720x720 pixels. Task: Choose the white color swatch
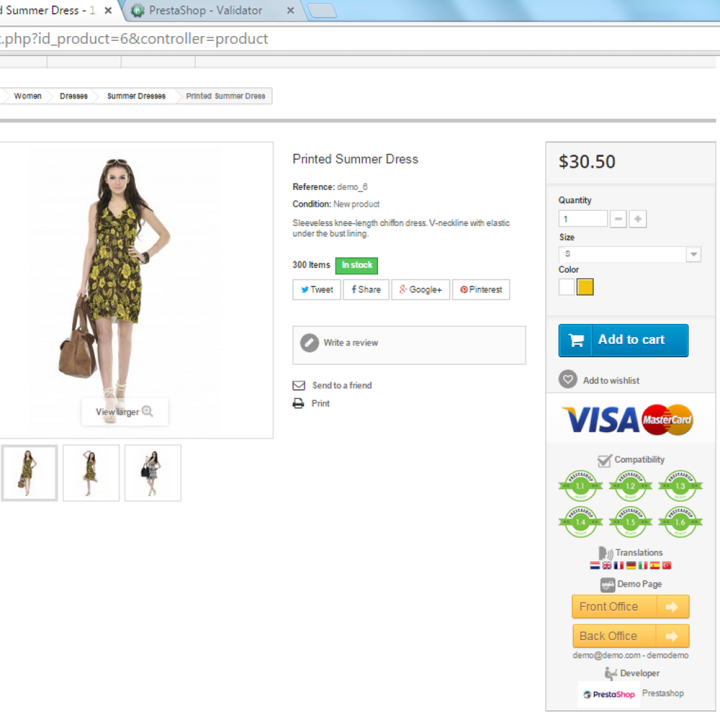click(x=566, y=287)
